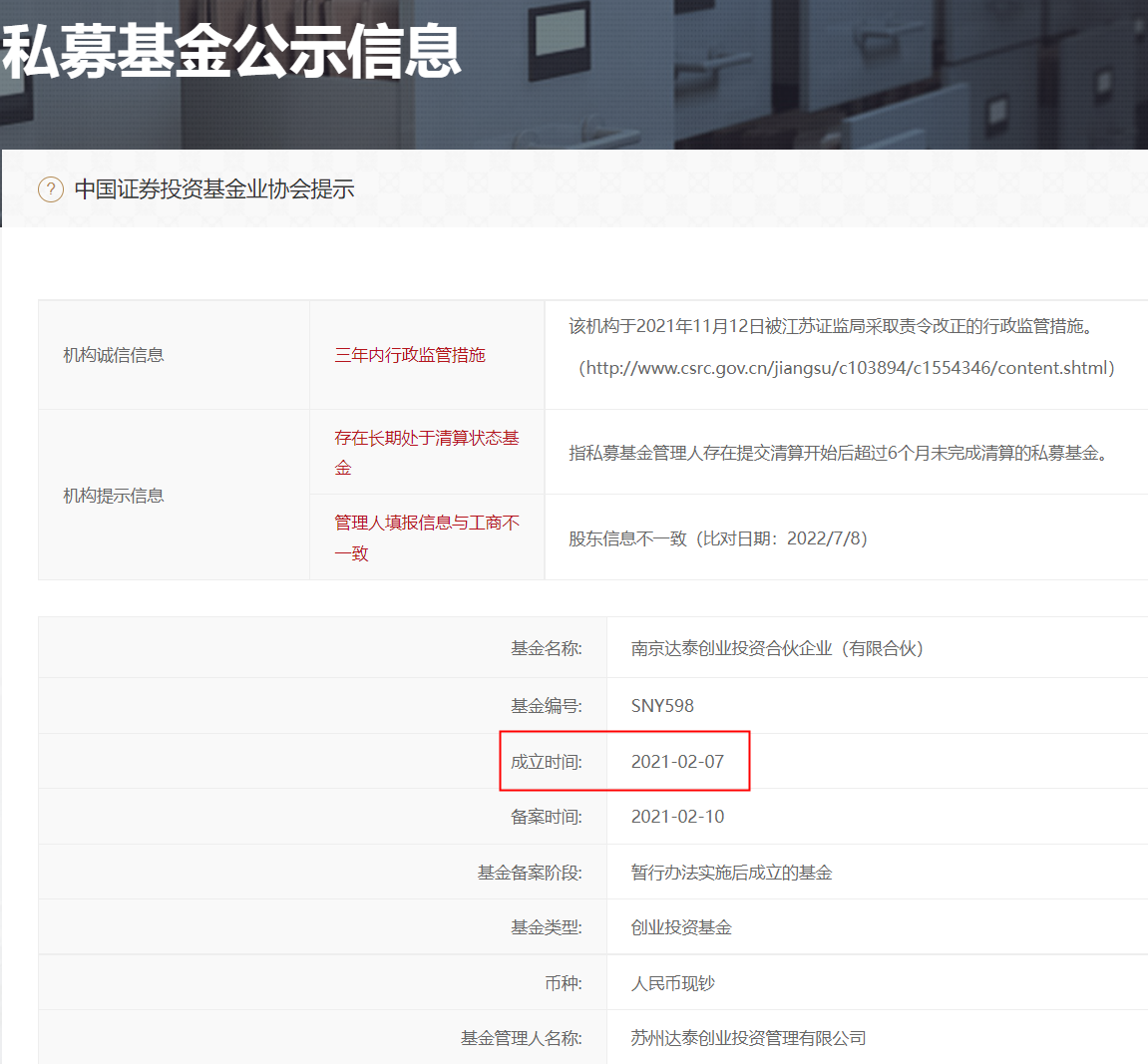Click the 备案时间 date 2021-02-10
Screen dimensions: 1148x1064
coord(678,816)
